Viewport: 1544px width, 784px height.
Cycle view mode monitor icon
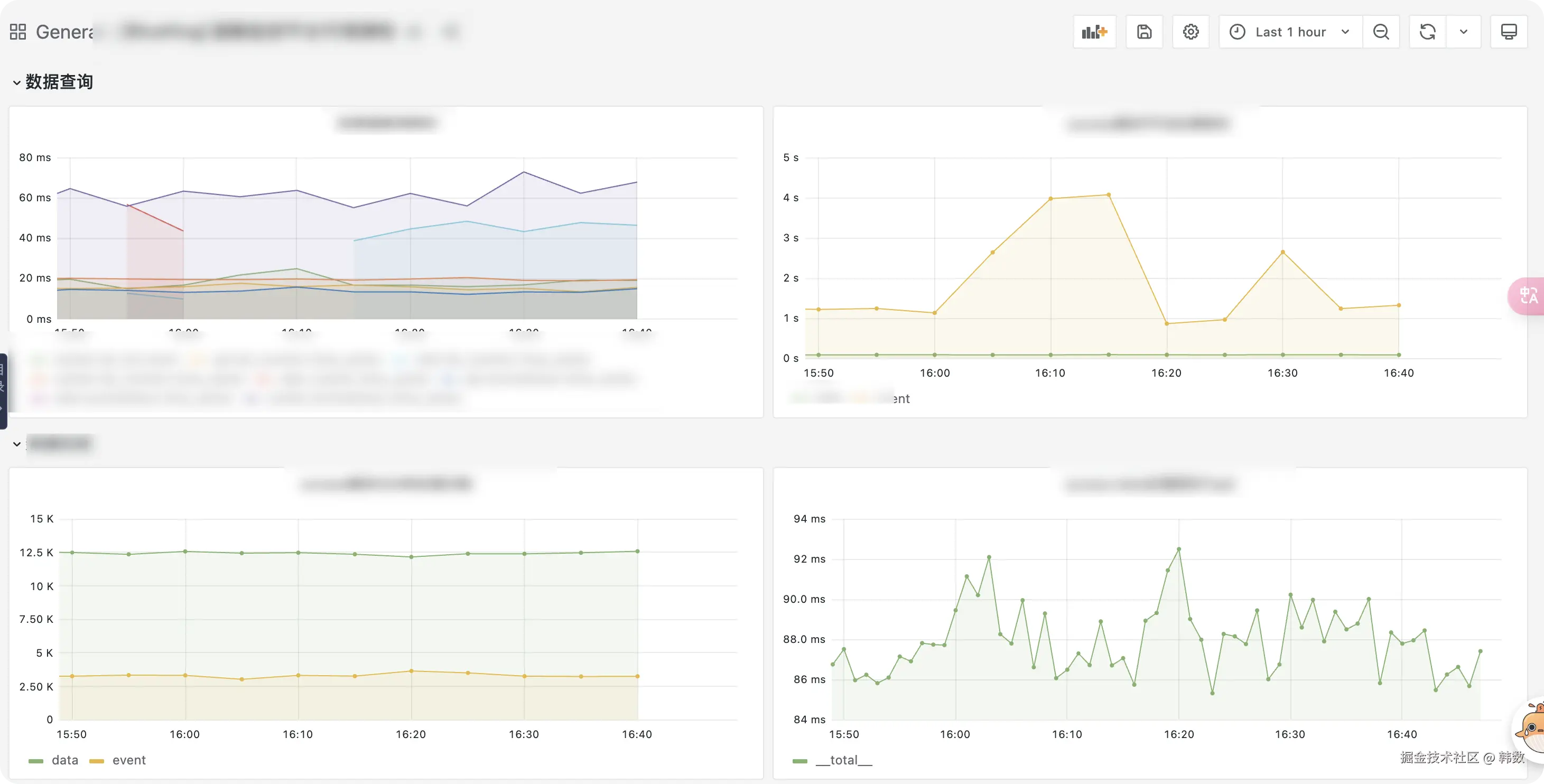pos(1509,32)
